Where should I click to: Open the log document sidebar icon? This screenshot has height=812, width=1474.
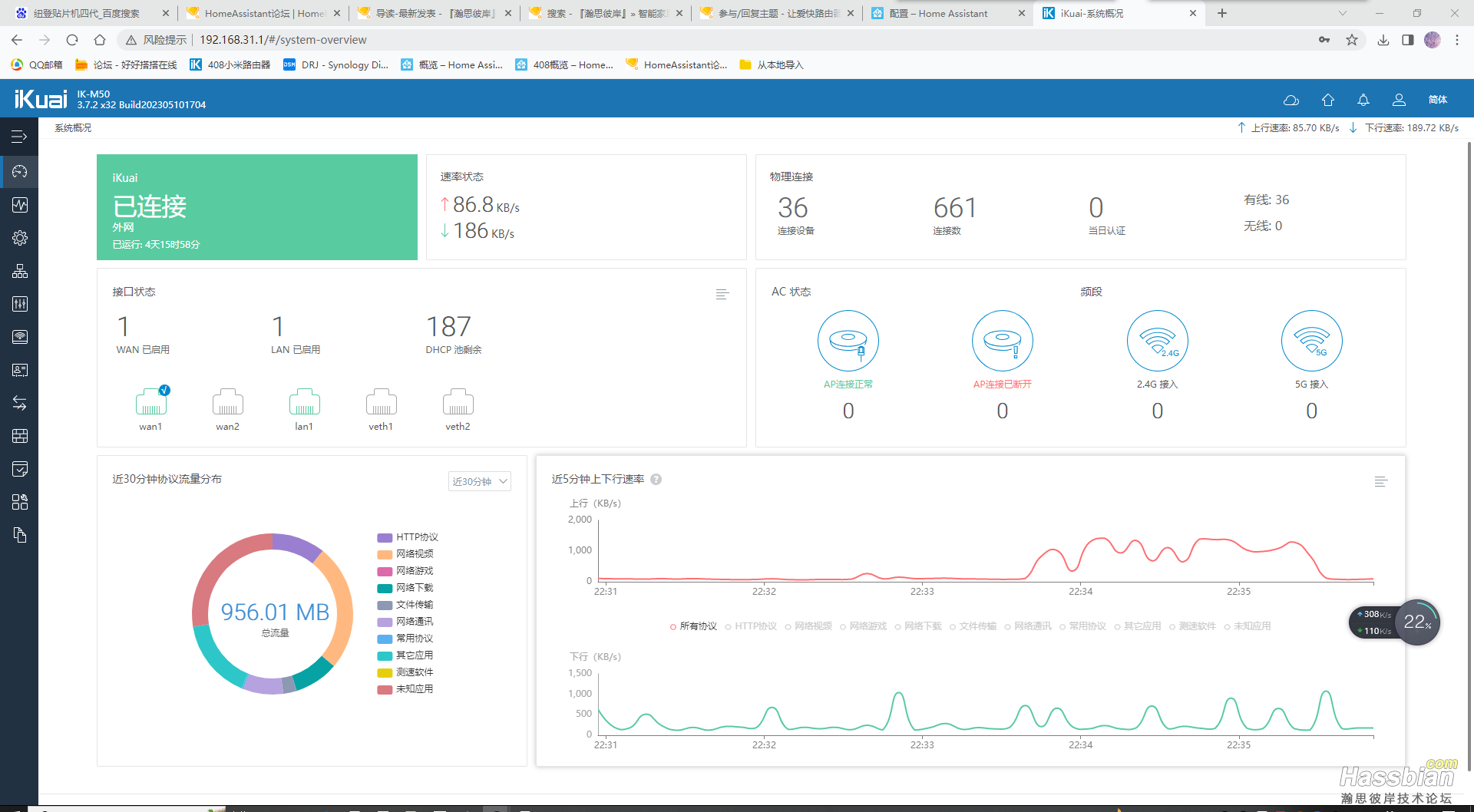tap(19, 535)
